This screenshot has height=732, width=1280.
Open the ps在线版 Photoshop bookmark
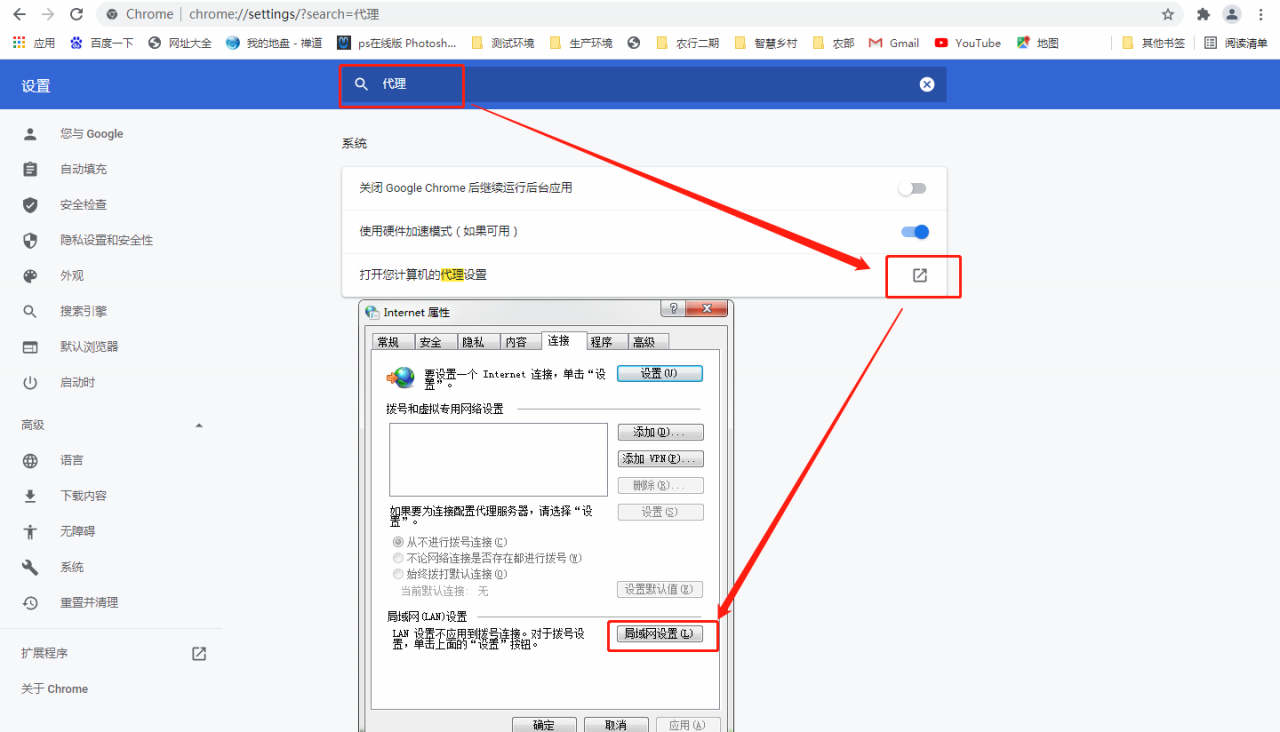[x=397, y=43]
